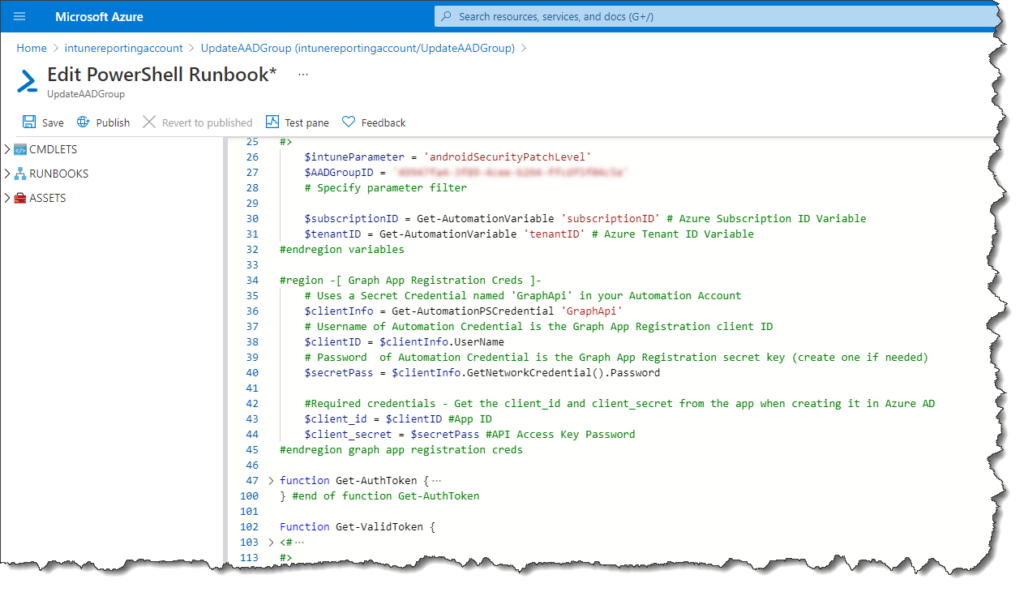Expand folded comment block at line 103
The image size is (1024, 592).
pyautogui.click(x=271, y=542)
